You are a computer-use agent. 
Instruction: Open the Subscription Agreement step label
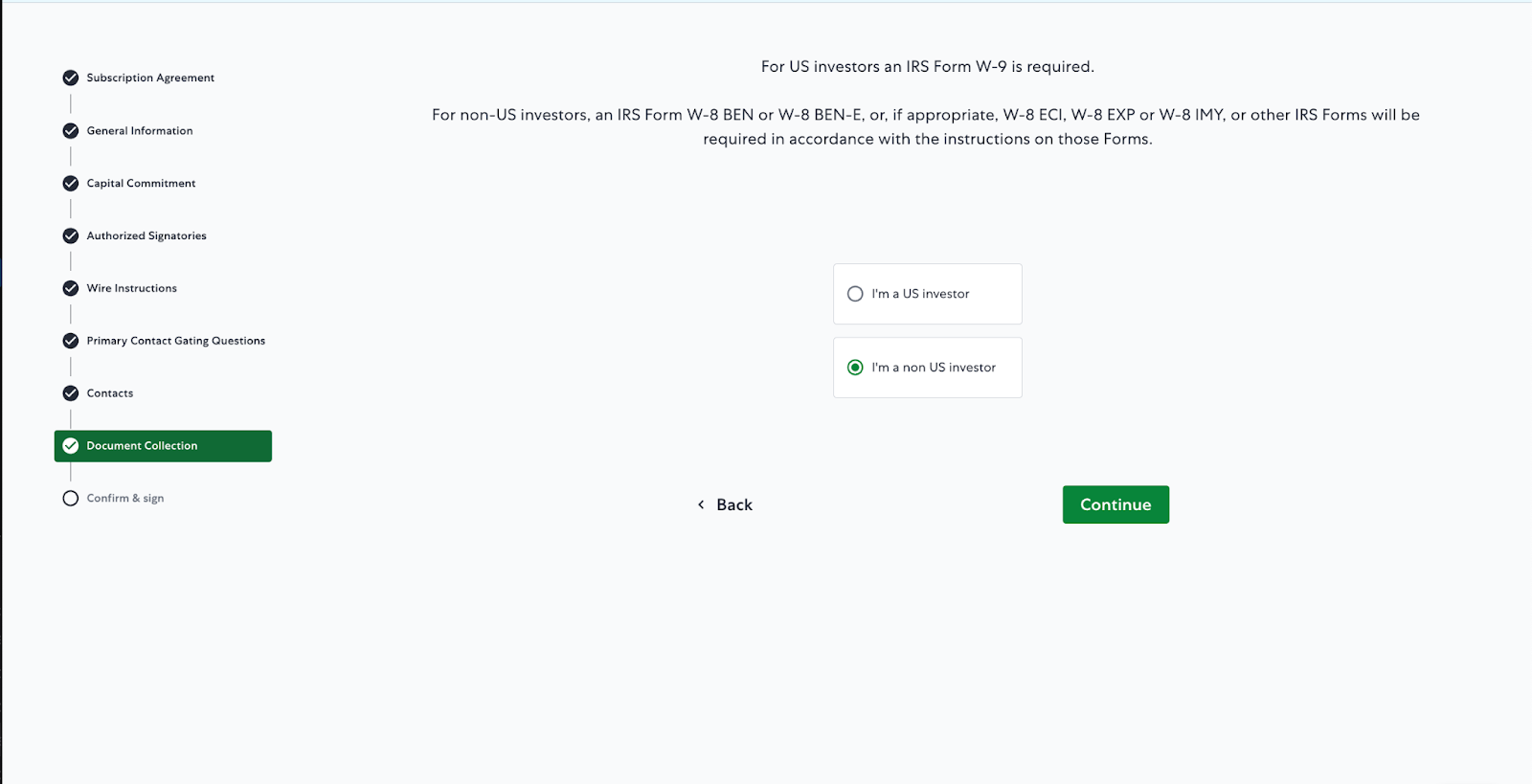tap(150, 78)
